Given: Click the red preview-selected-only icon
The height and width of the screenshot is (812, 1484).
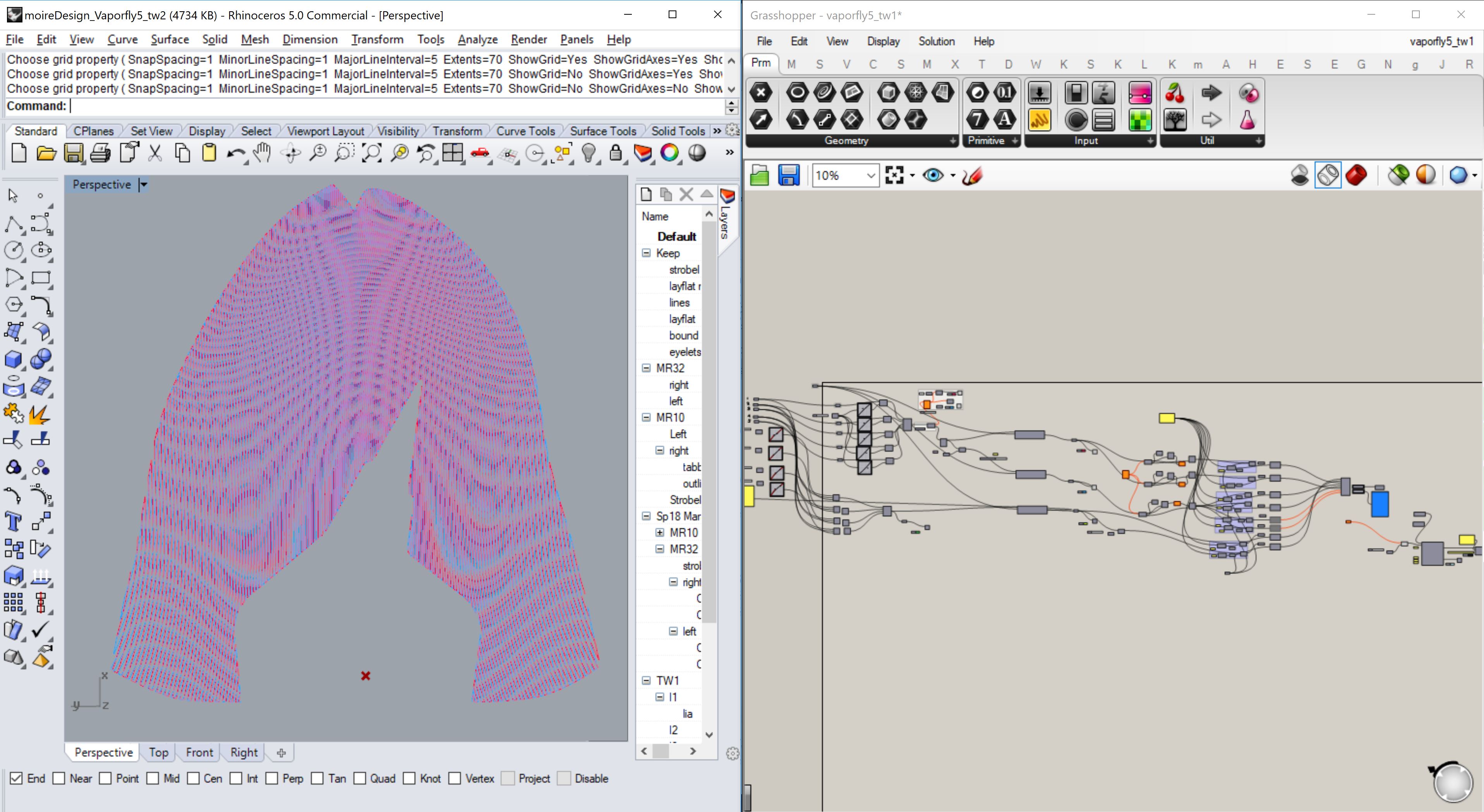Looking at the screenshot, I should pos(1356,175).
